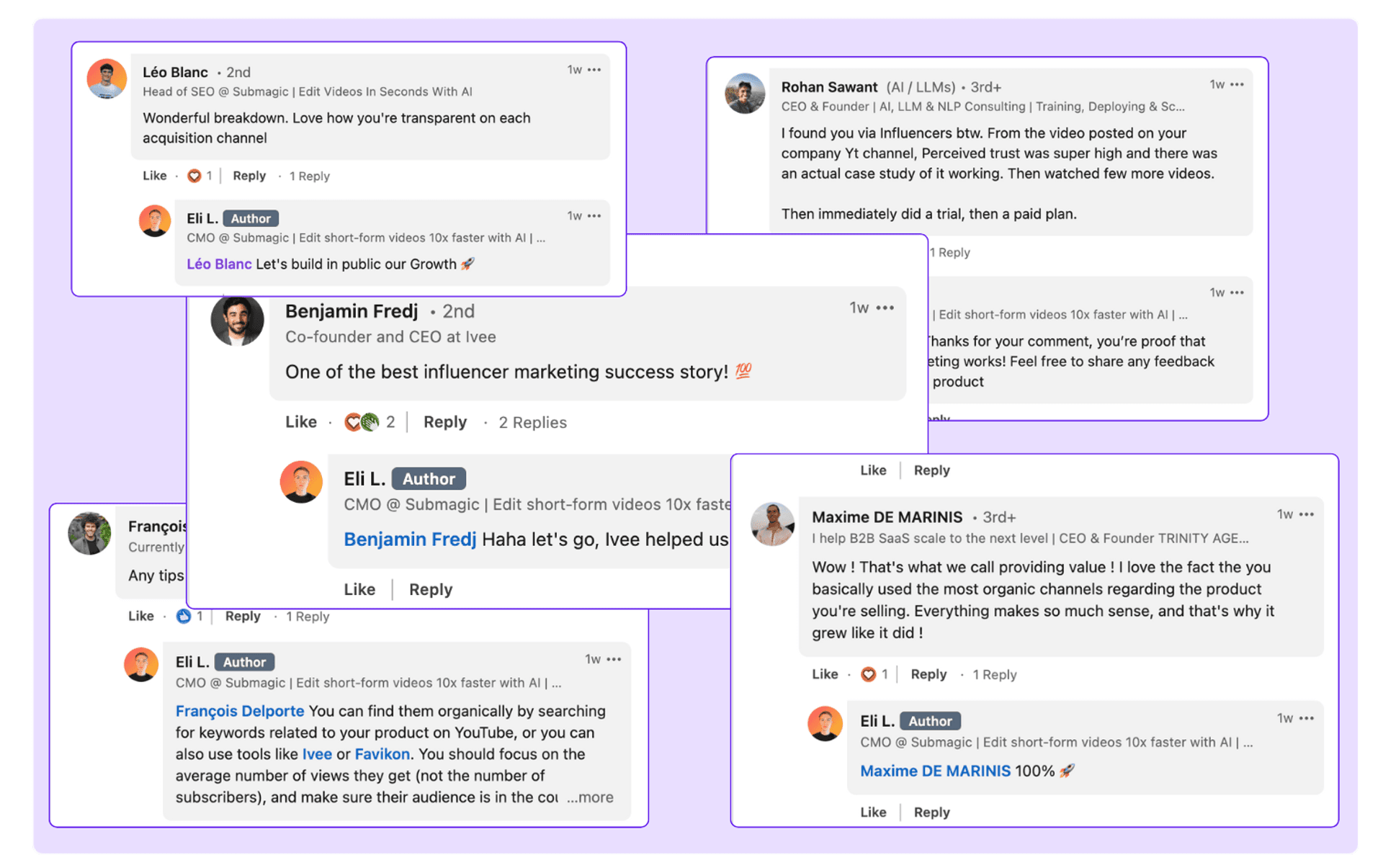Expand the 2 Replies thread under Benjamin Fredj
The height and width of the screenshot is (868, 1383).
pyautogui.click(x=532, y=422)
